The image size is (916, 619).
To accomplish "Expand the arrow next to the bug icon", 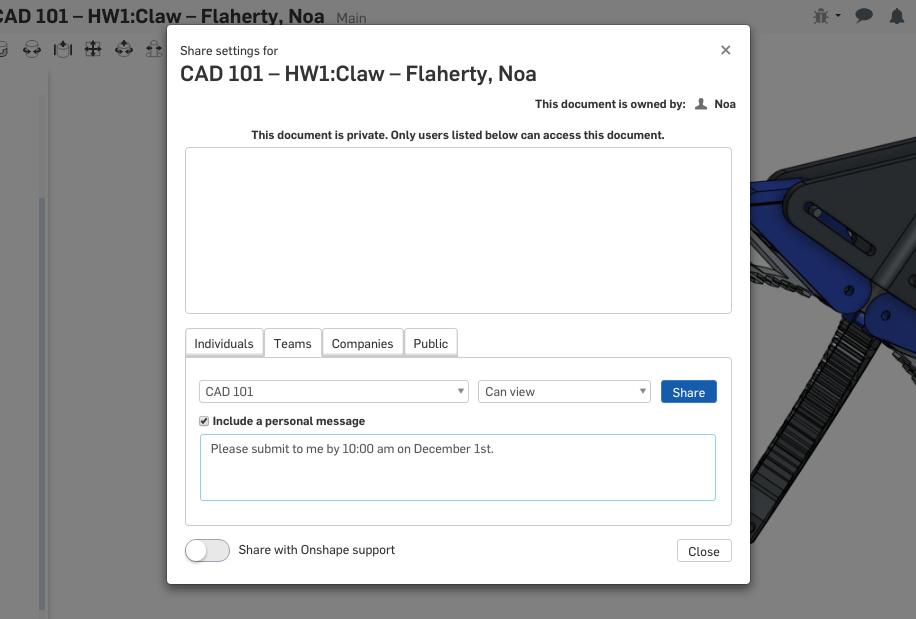I will click(x=838, y=16).
